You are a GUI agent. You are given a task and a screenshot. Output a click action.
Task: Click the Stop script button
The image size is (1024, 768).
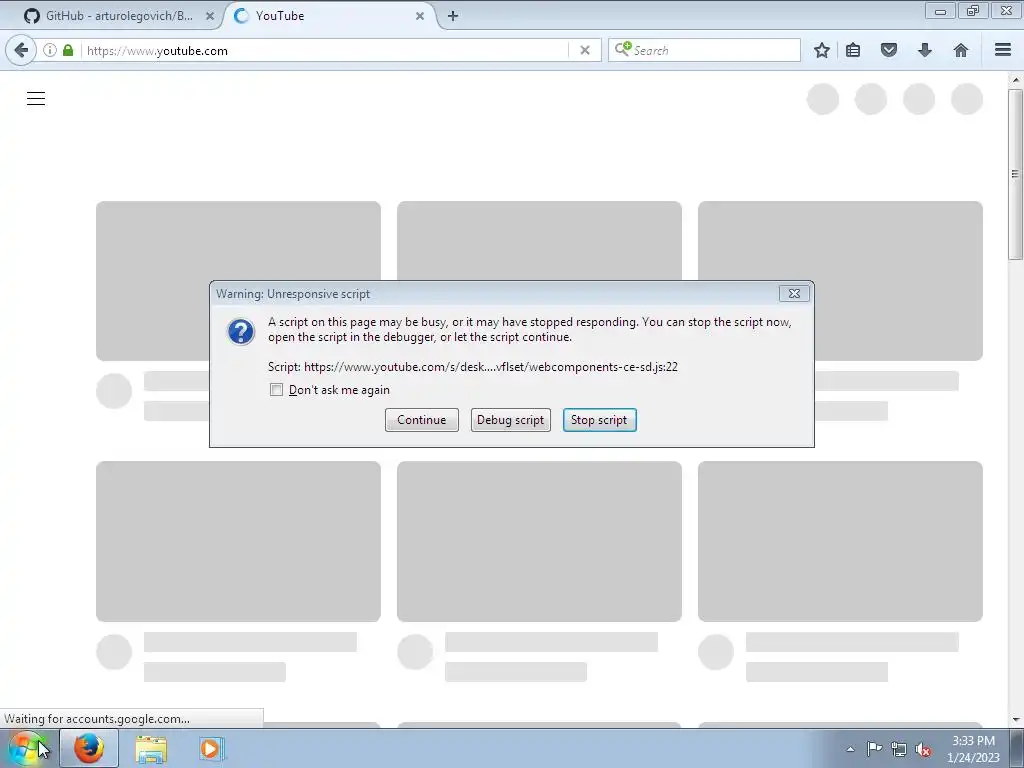(x=599, y=420)
